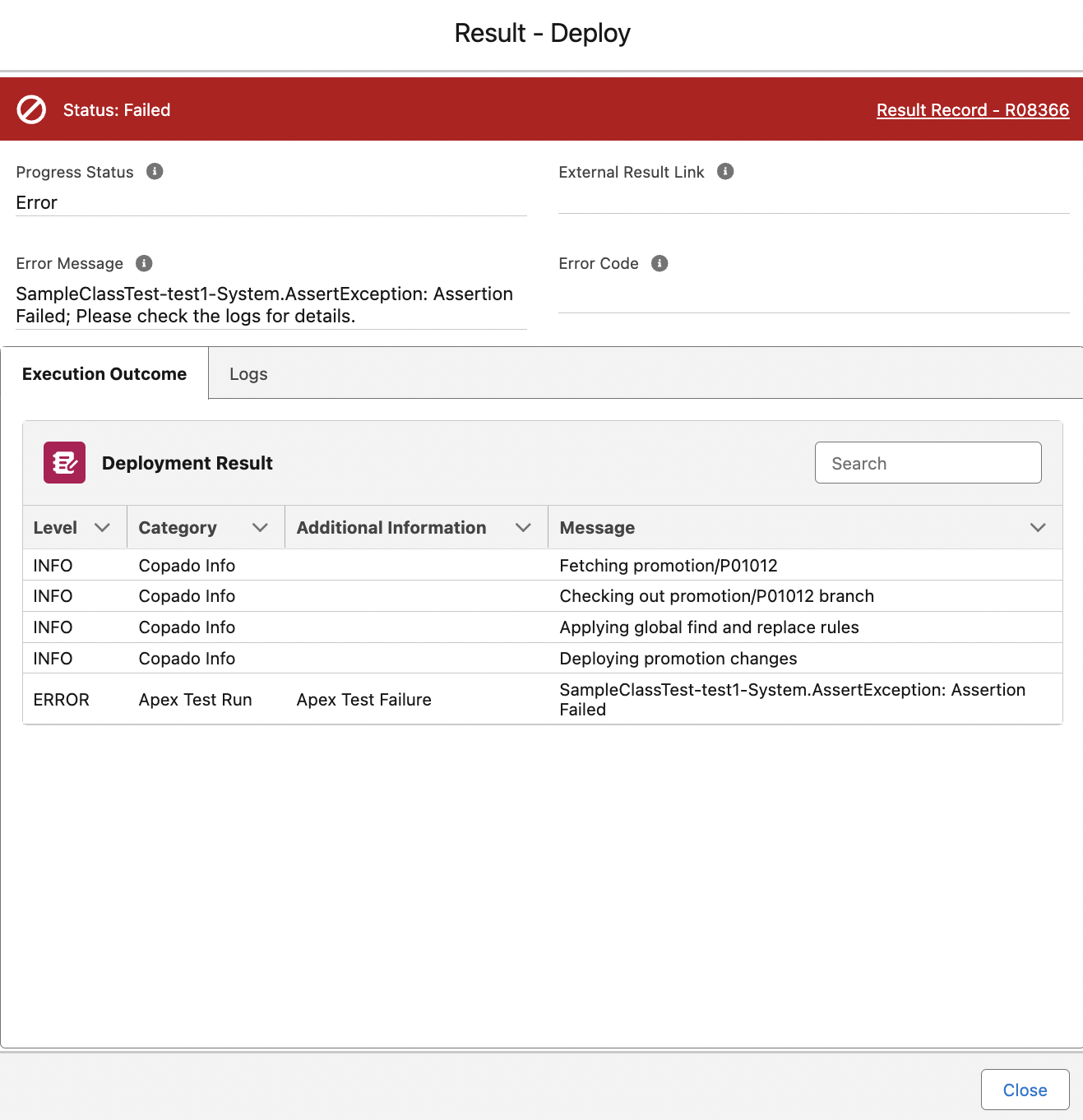Click the Fetching promotion/P01012 message row
1083x1120 pixels.
click(x=668, y=566)
